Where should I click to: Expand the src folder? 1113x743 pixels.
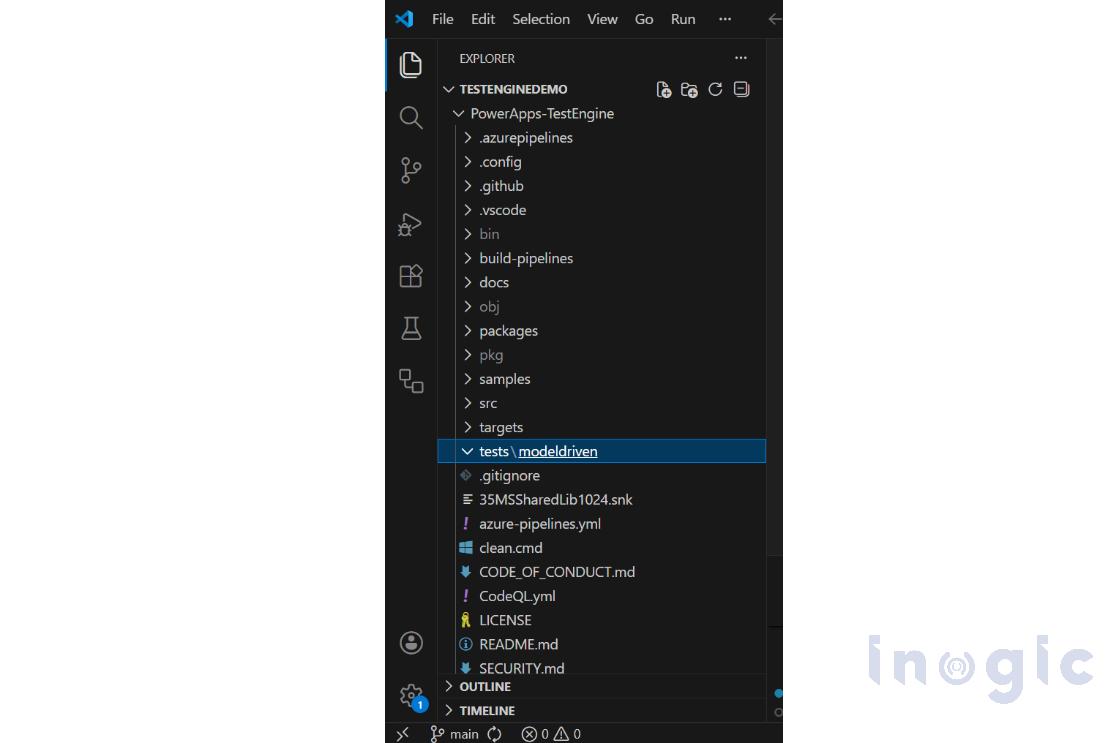pyautogui.click(x=488, y=403)
